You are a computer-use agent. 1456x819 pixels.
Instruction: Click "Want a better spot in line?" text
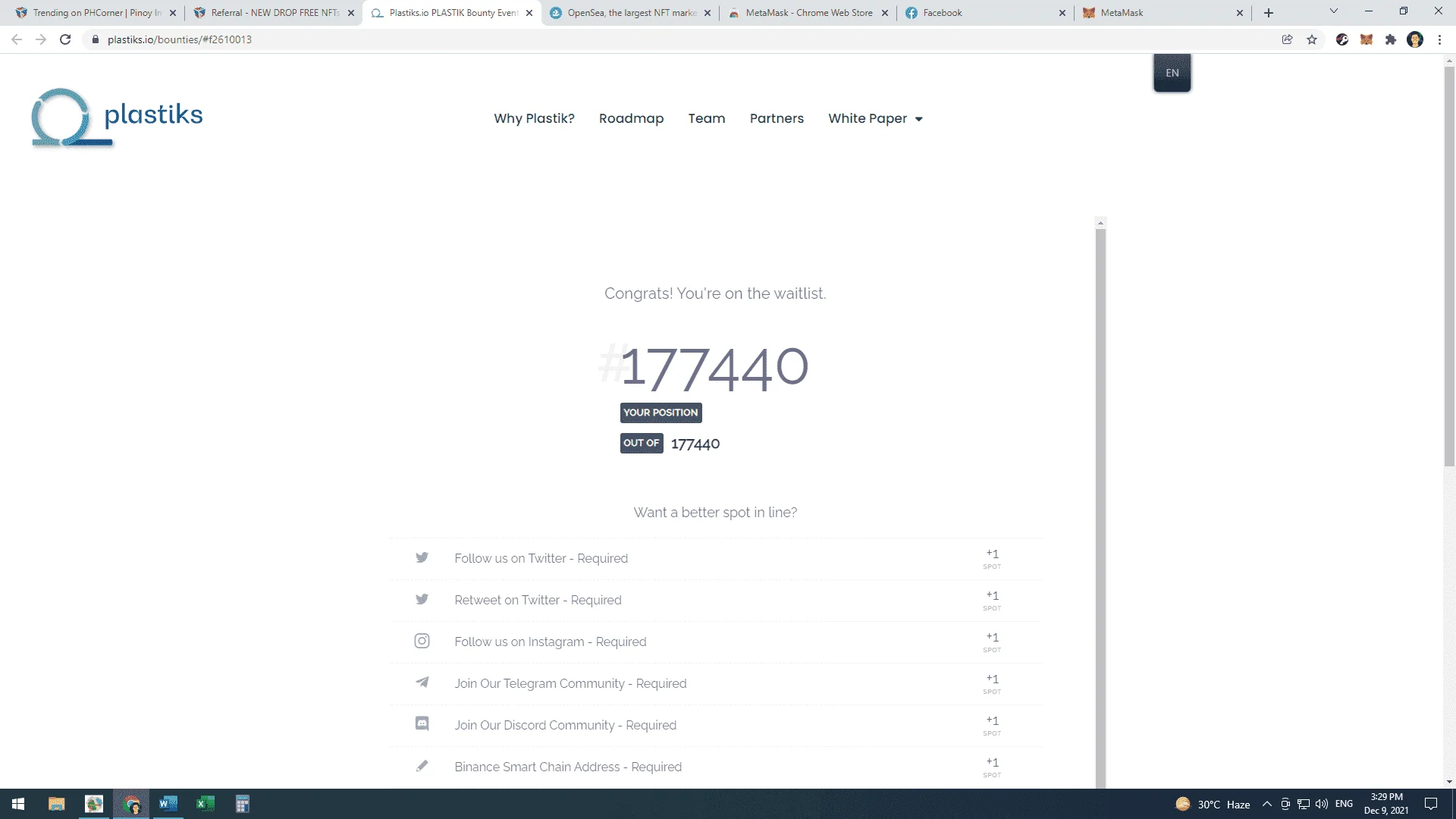point(715,513)
